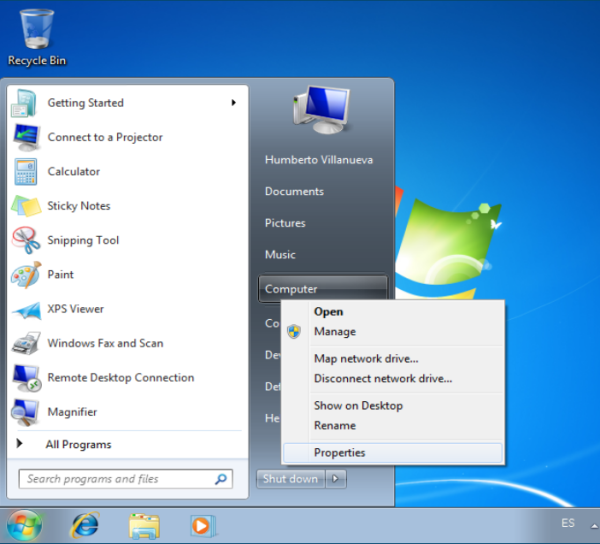Click the Shut down button
The height and width of the screenshot is (544, 600).
[x=291, y=479]
